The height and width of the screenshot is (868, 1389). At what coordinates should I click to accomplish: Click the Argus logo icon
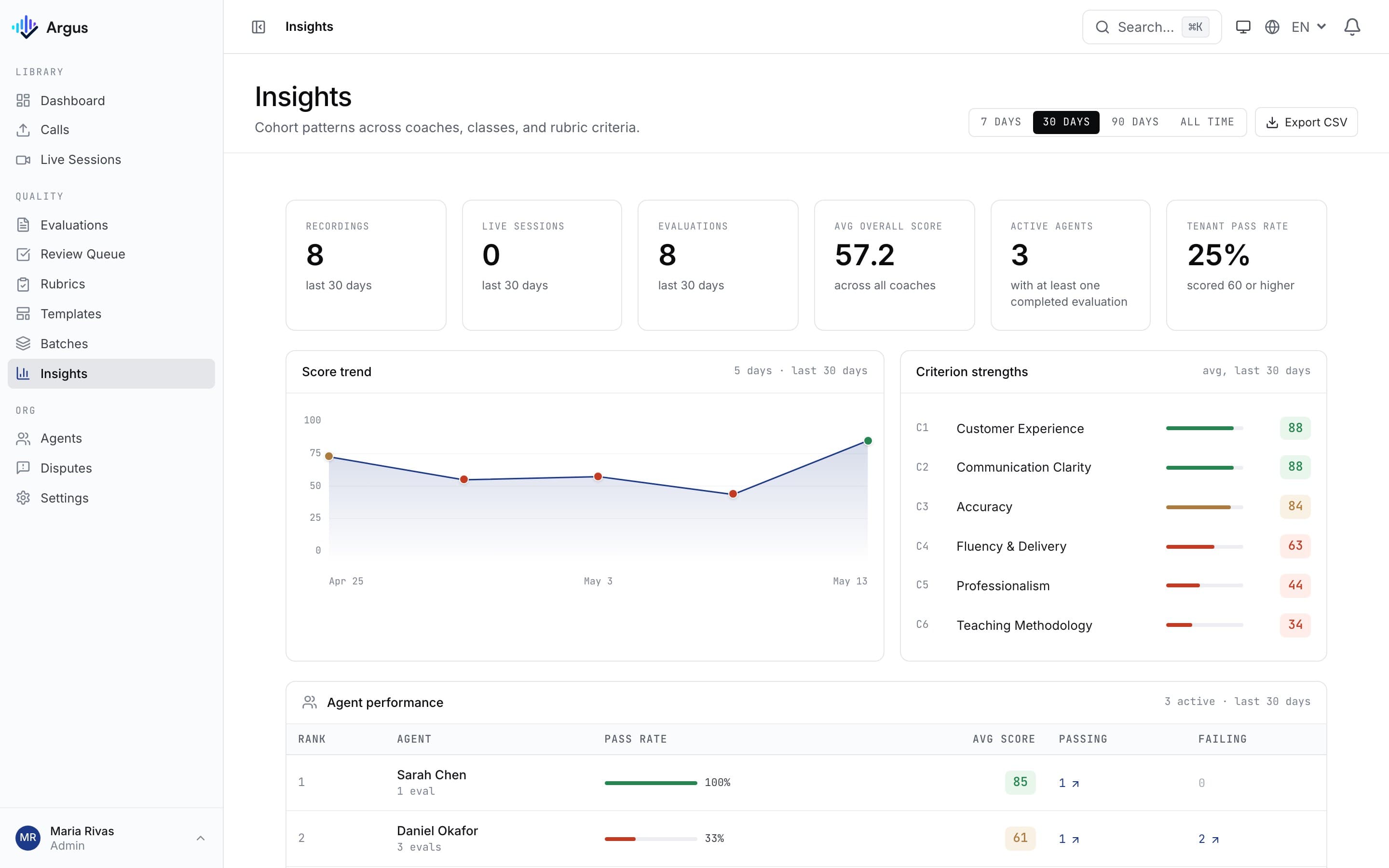(25, 27)
